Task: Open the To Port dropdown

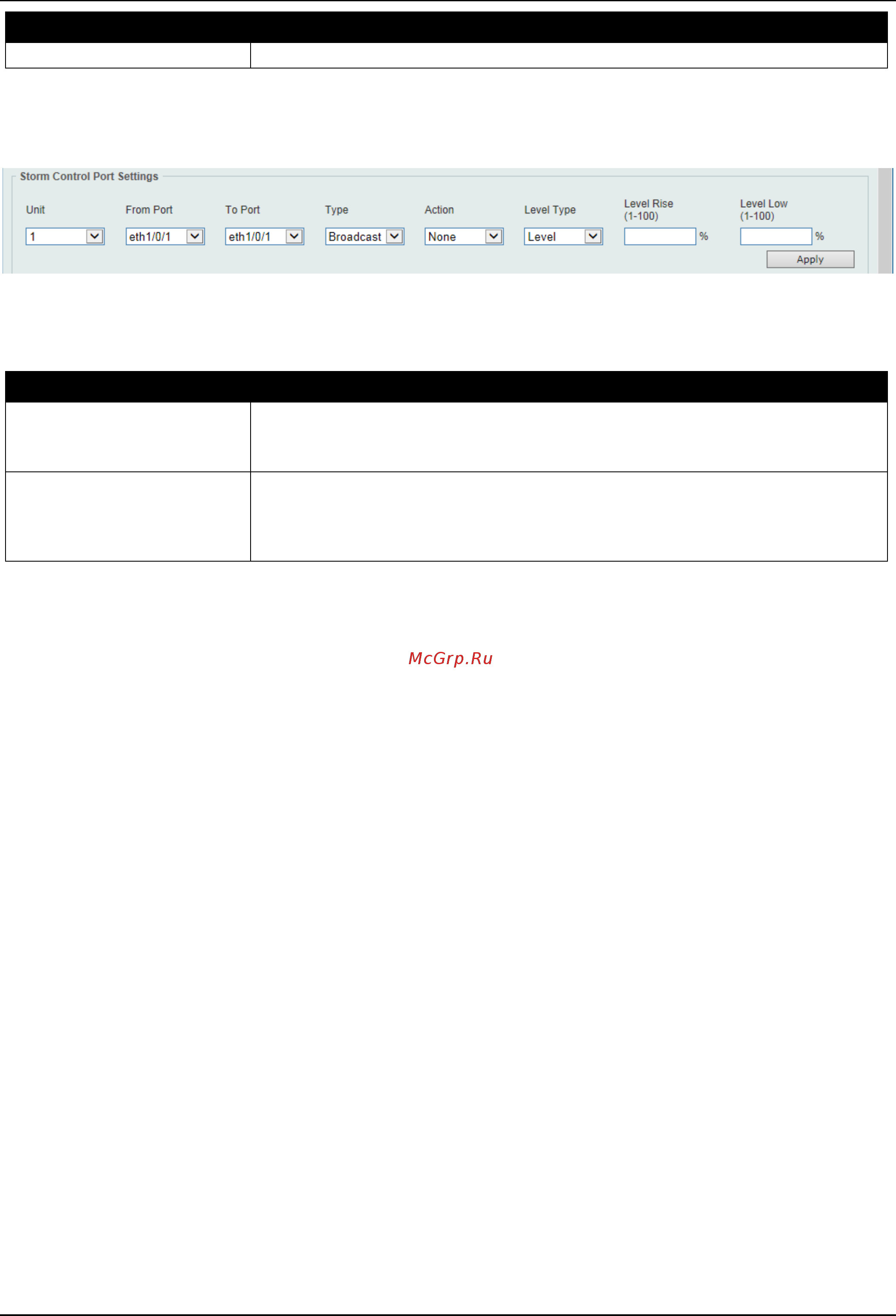Action: [x=265, y=236]
